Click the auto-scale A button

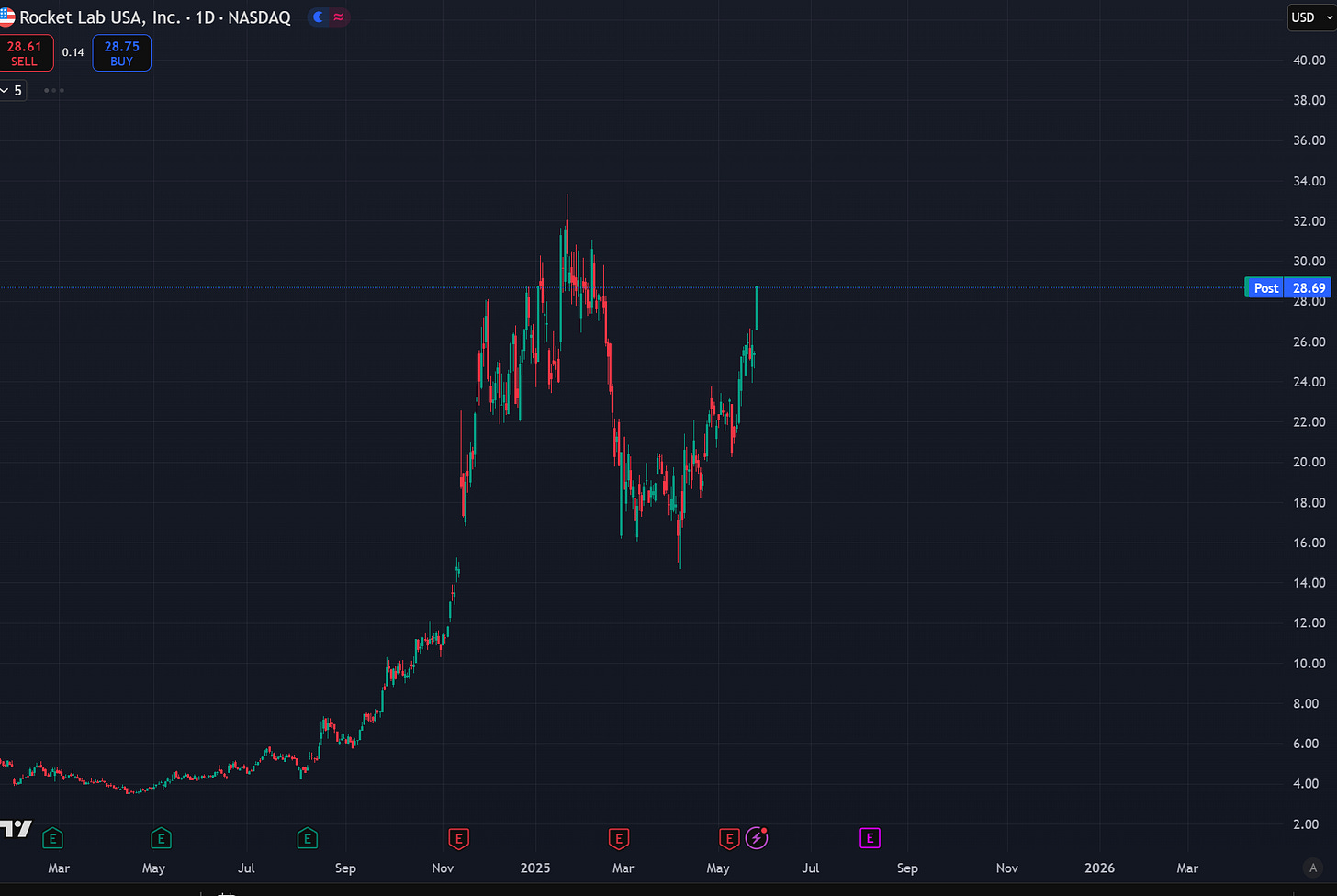tap(1312, 868)
